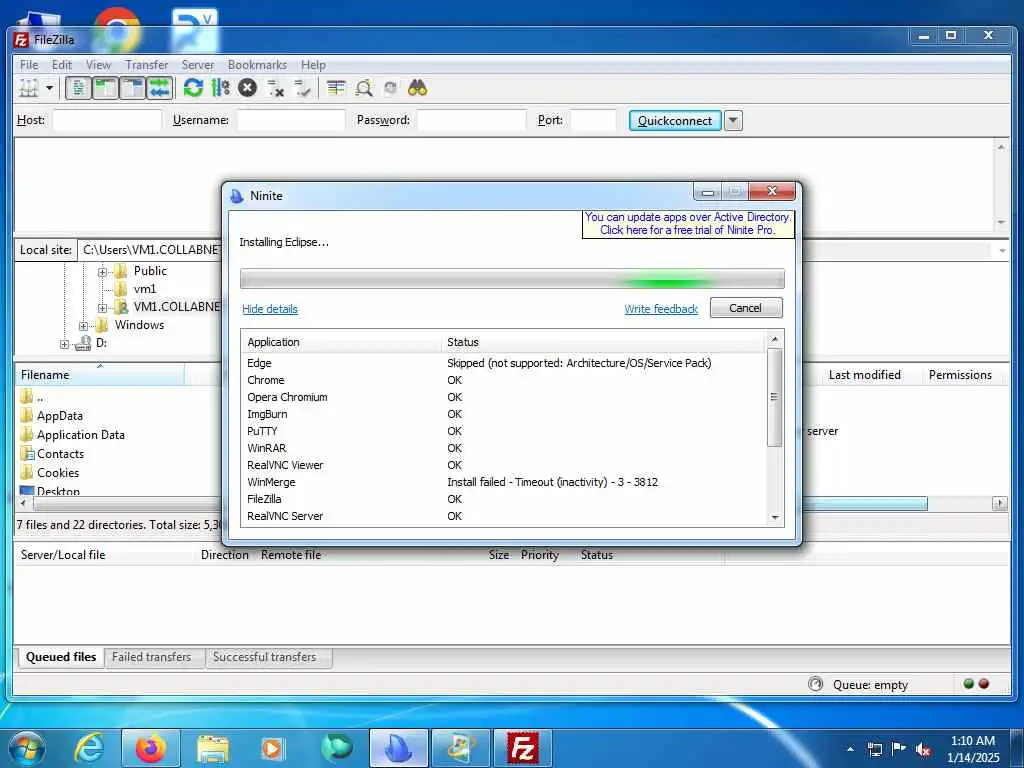Refresh the file and folder lists
Screen dimensions: 1024x768
pos(193,88)
